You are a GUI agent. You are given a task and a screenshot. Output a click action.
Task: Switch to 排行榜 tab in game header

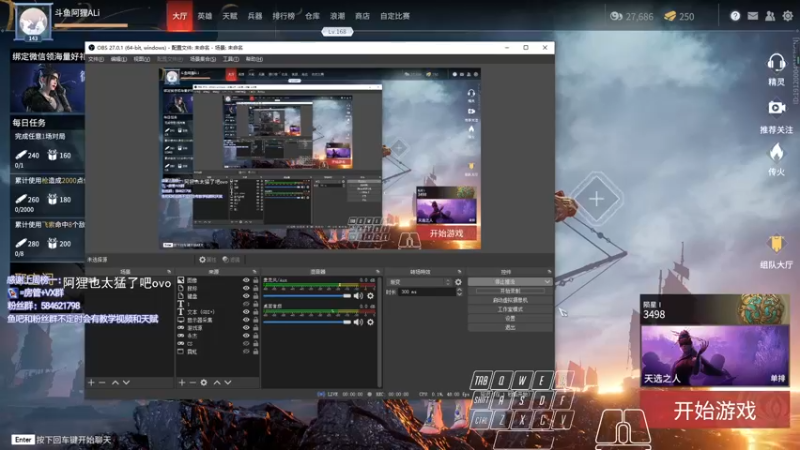[x=283, y=16]
